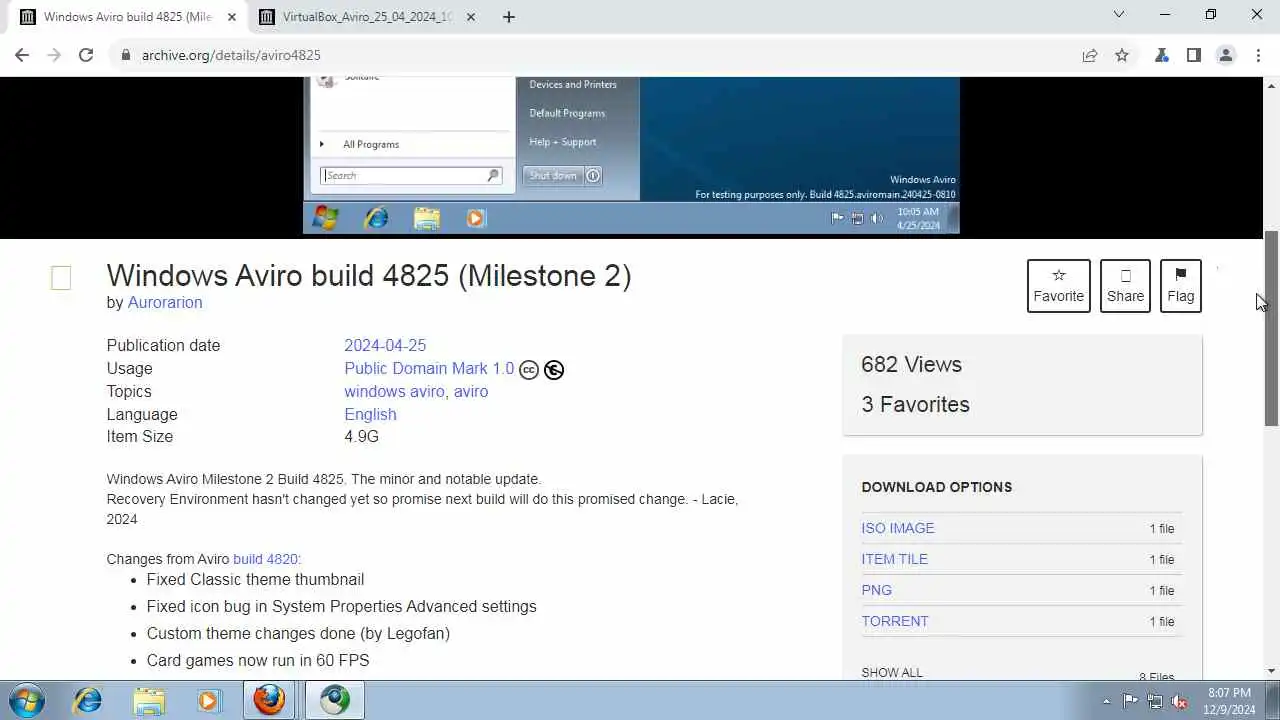Switch to the VirtualBox_Aviro_25_04_2024 tab
This screenshot has height=720, width=1280.
(x=367, y=17)
